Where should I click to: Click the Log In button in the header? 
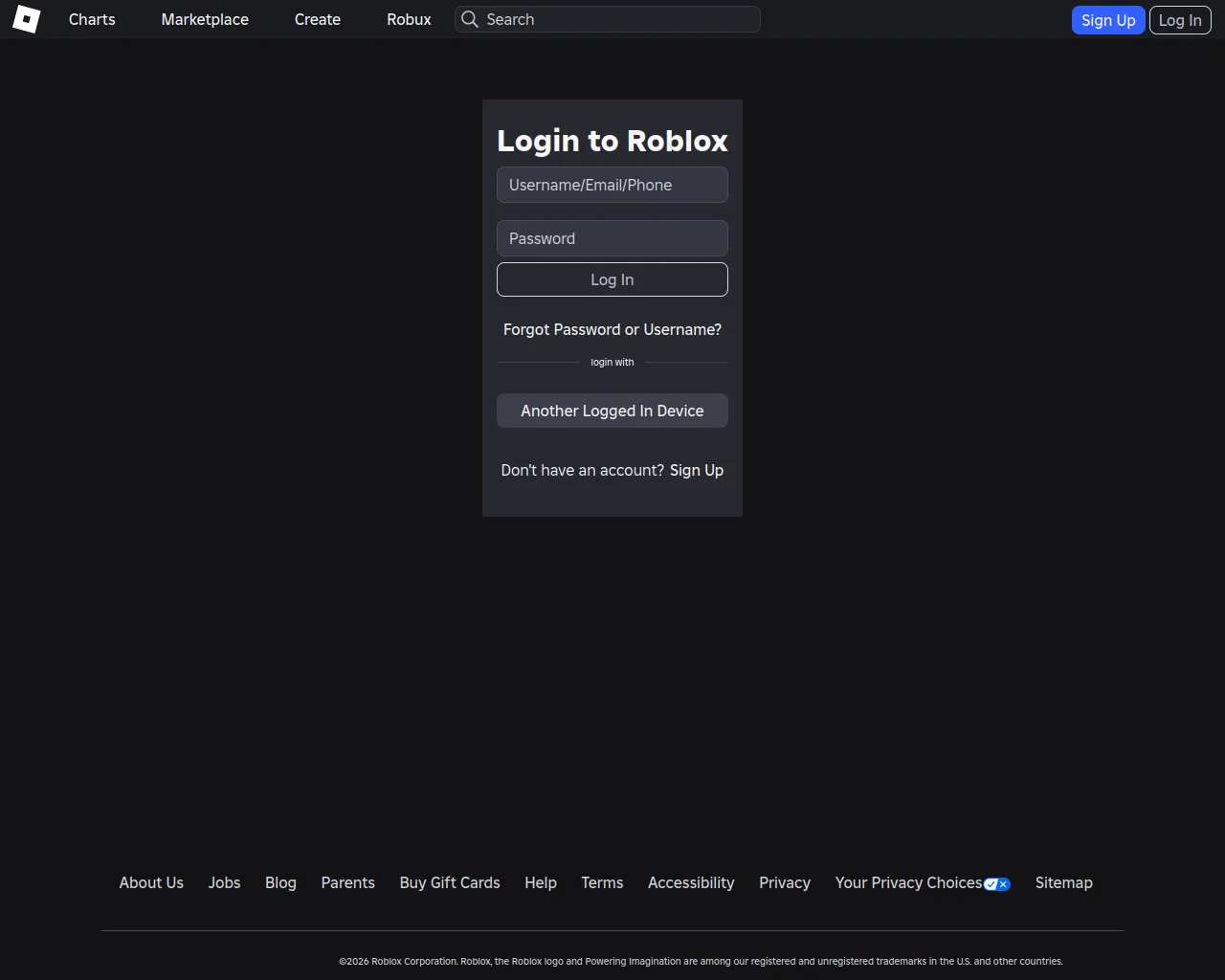coord(1180,20)
